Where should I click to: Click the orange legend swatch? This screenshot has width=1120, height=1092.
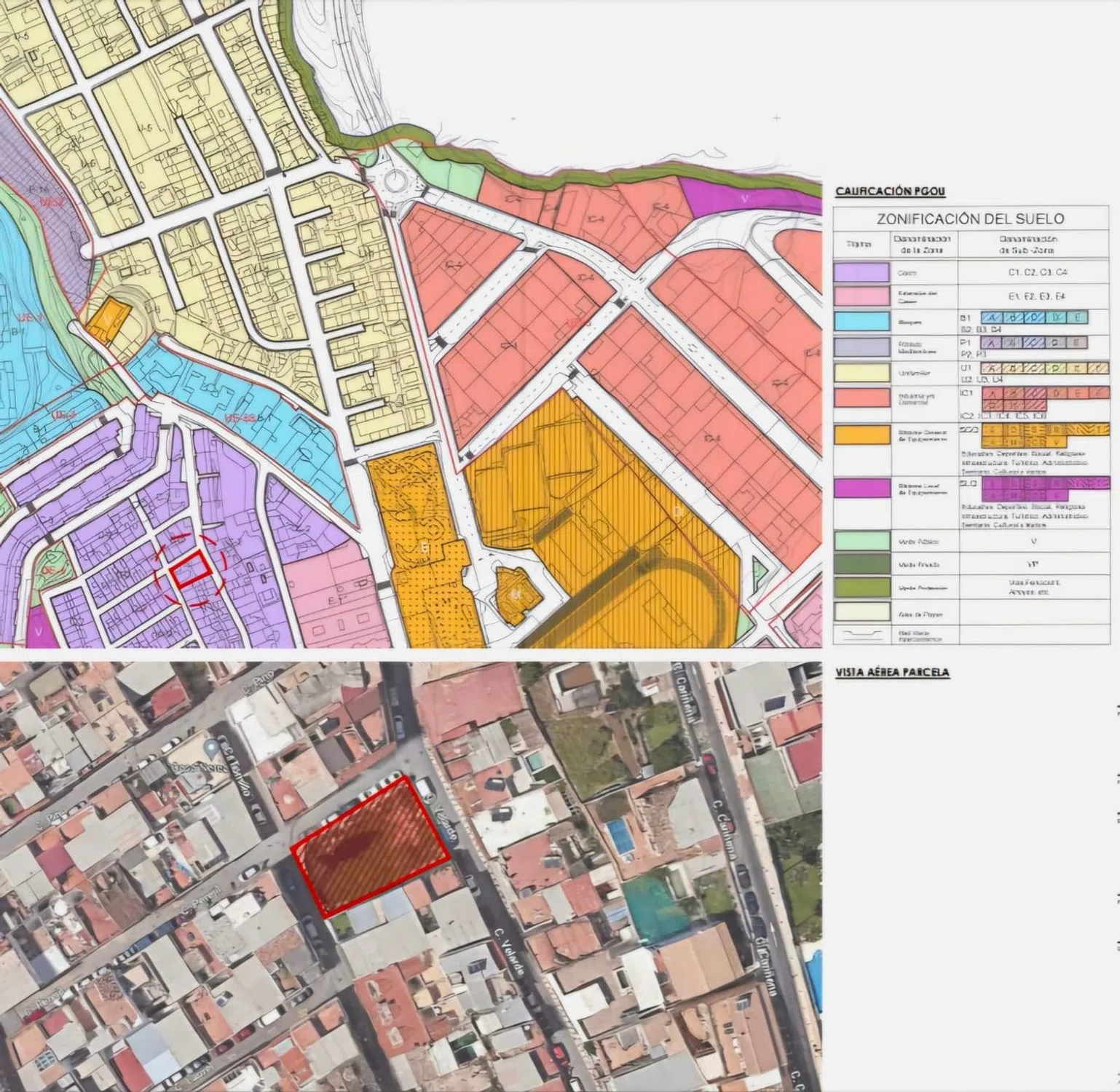coord(861,435)
